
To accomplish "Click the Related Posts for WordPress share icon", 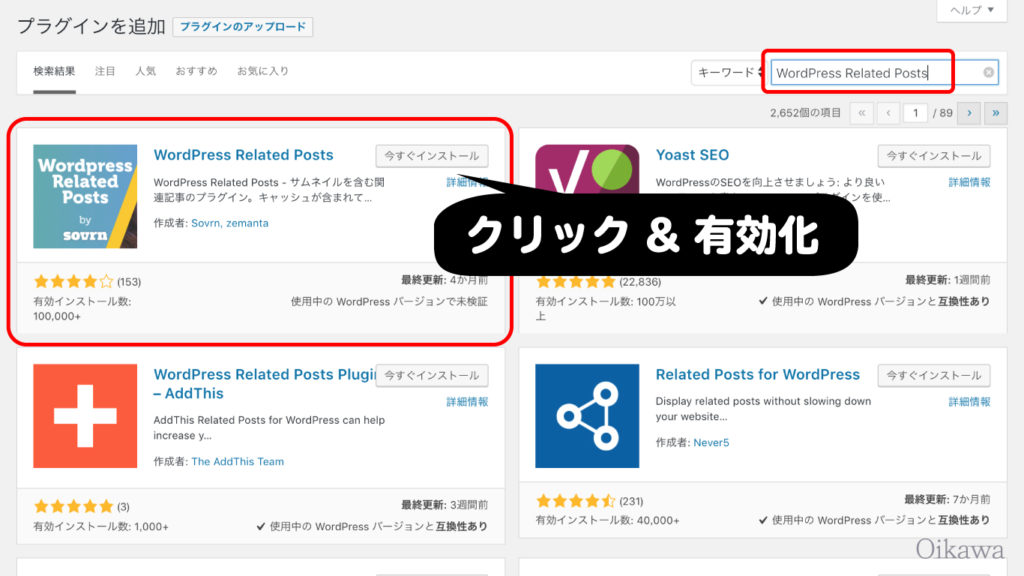I will coord(587,416).
